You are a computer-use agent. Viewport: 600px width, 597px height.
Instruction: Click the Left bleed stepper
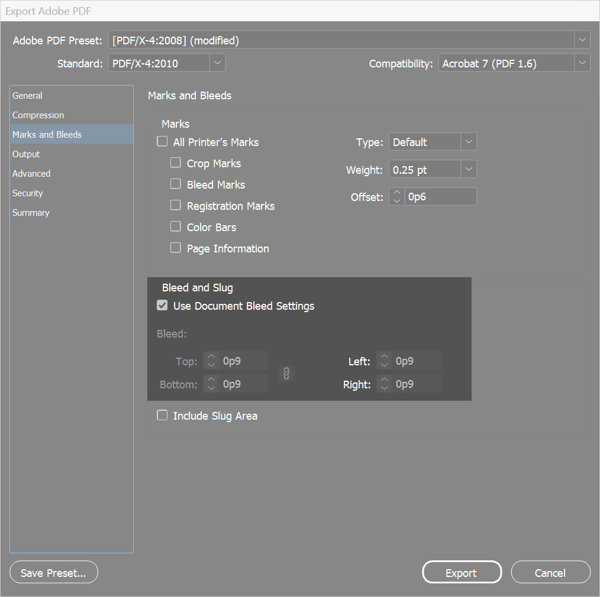point(384,361)
